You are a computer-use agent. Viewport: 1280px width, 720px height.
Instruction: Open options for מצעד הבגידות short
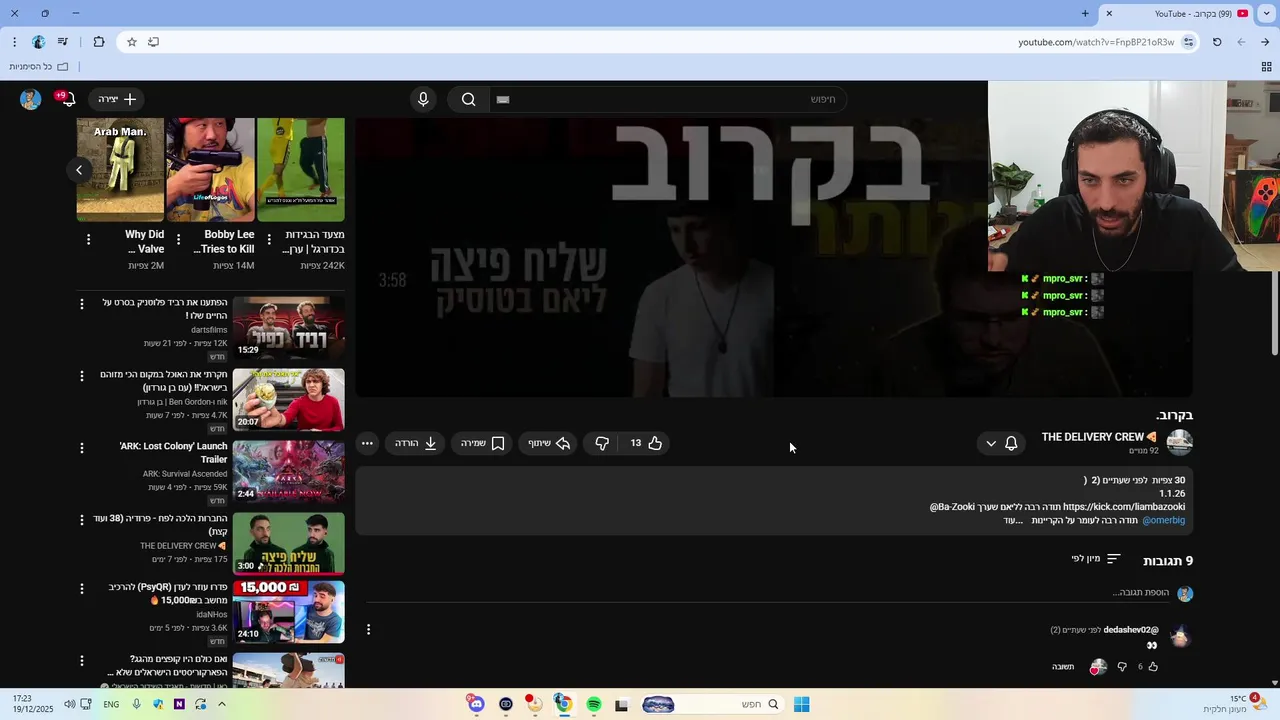(268, 239)
